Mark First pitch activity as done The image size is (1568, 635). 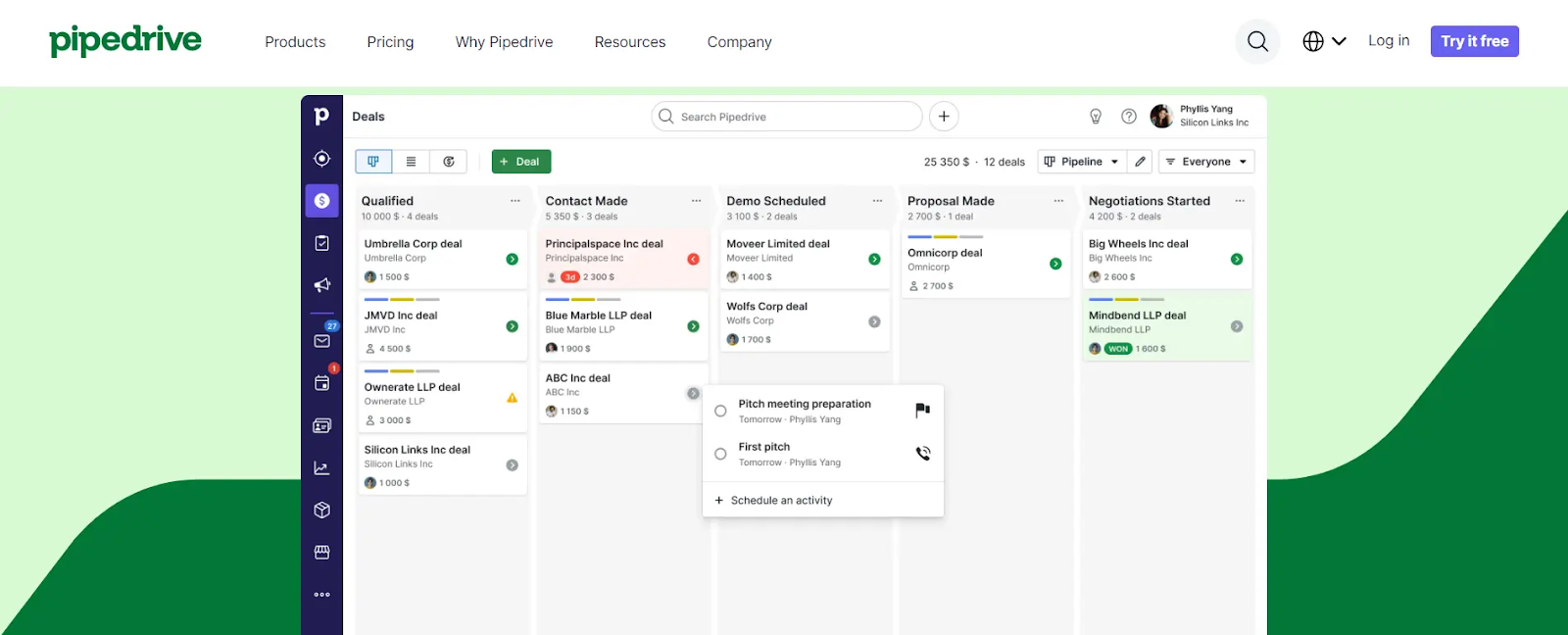point(720,454)
